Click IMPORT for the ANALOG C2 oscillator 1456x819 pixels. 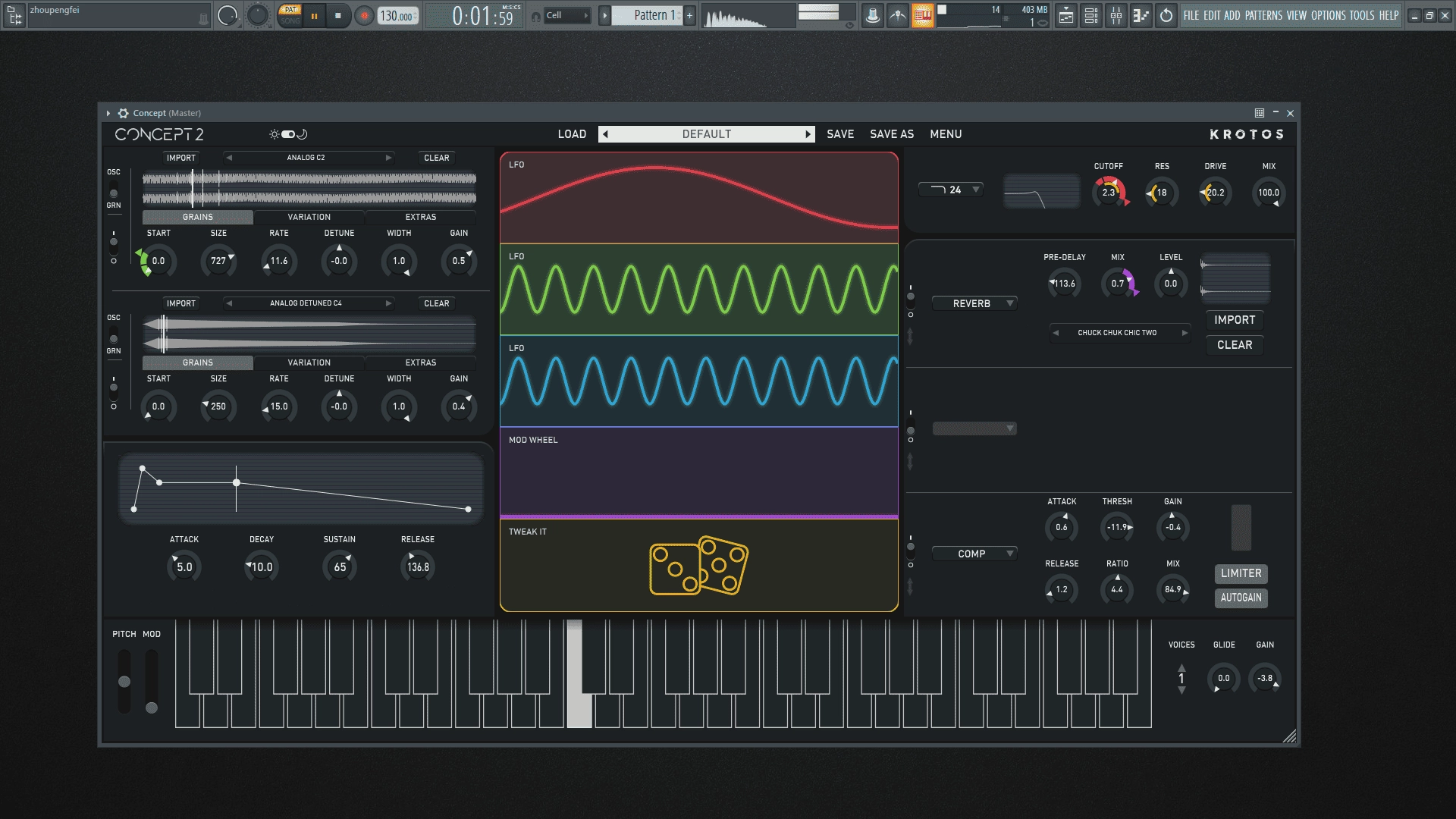(x=181, y=158)
